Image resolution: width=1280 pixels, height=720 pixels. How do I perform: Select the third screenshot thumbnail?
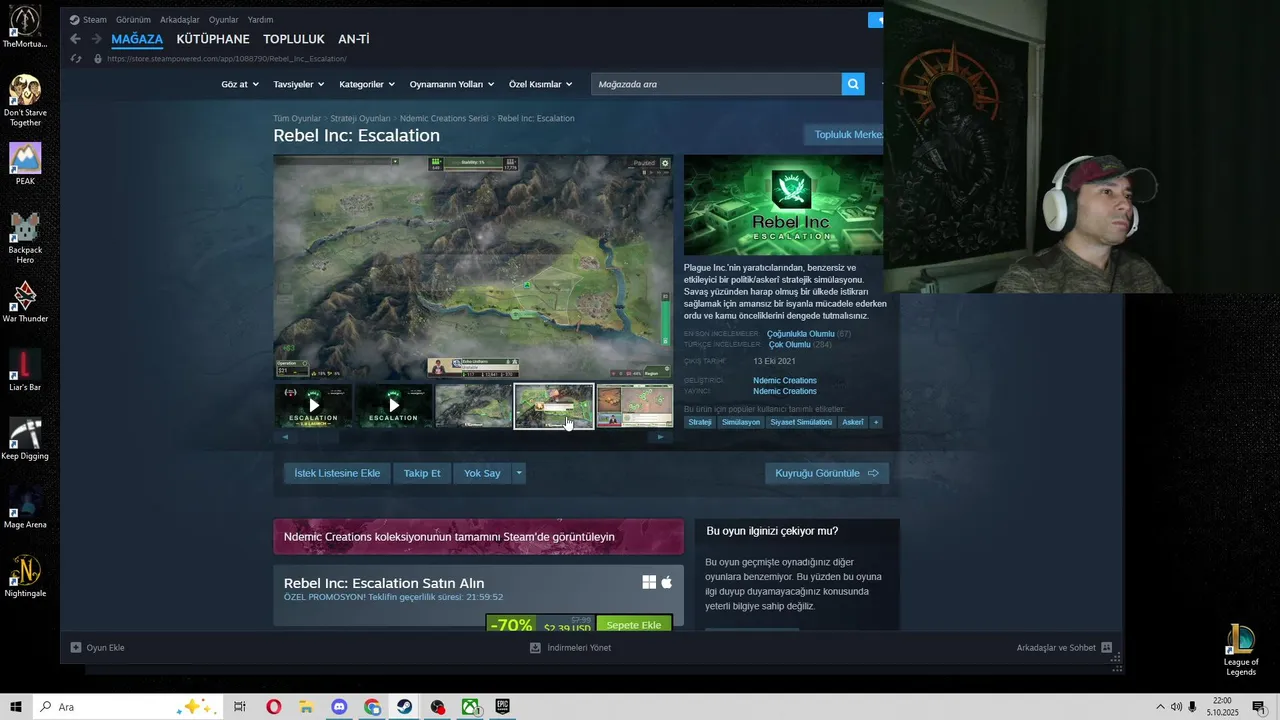coord(634,406)
